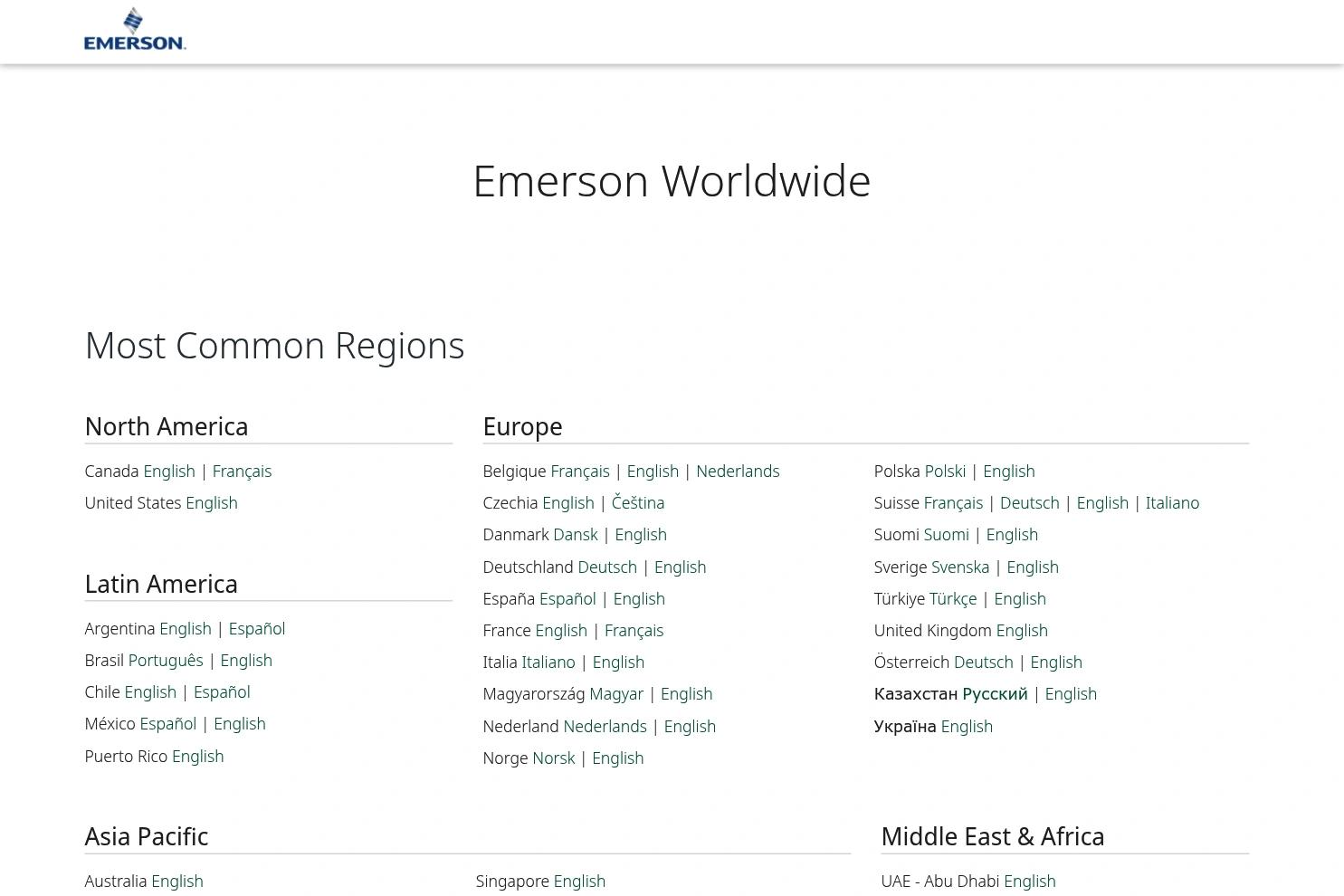The height and width of the screenshot is (896, 1344).
Task: Choose Svenska for Sverige
Action: click(x=960, y=567)
